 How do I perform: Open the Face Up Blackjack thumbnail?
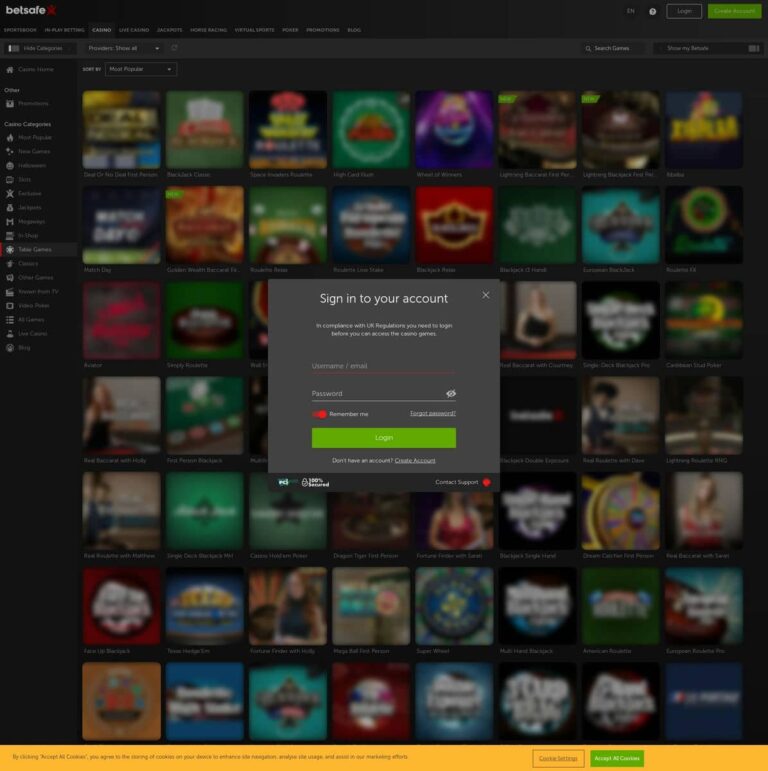point(121,606)
